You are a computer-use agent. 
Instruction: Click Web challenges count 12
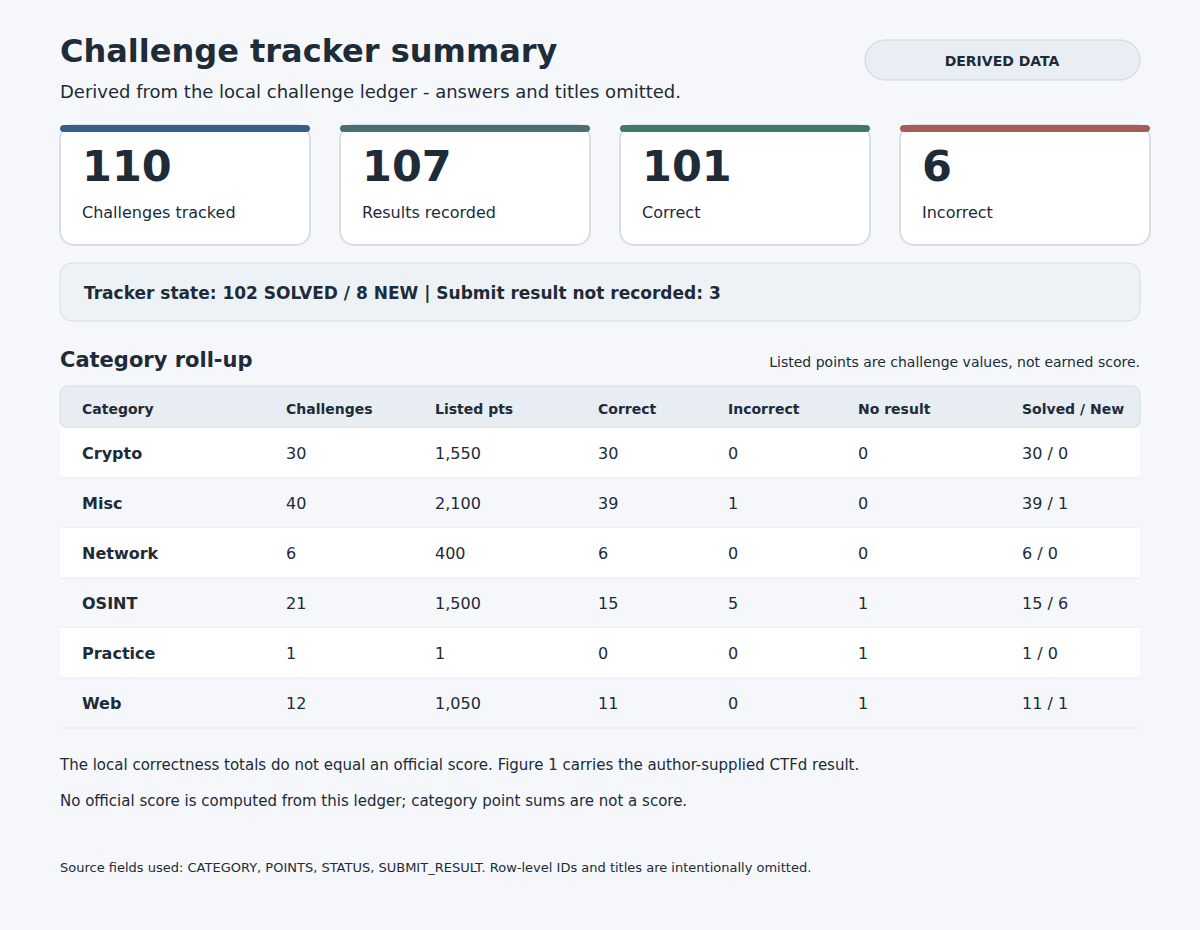296,703
